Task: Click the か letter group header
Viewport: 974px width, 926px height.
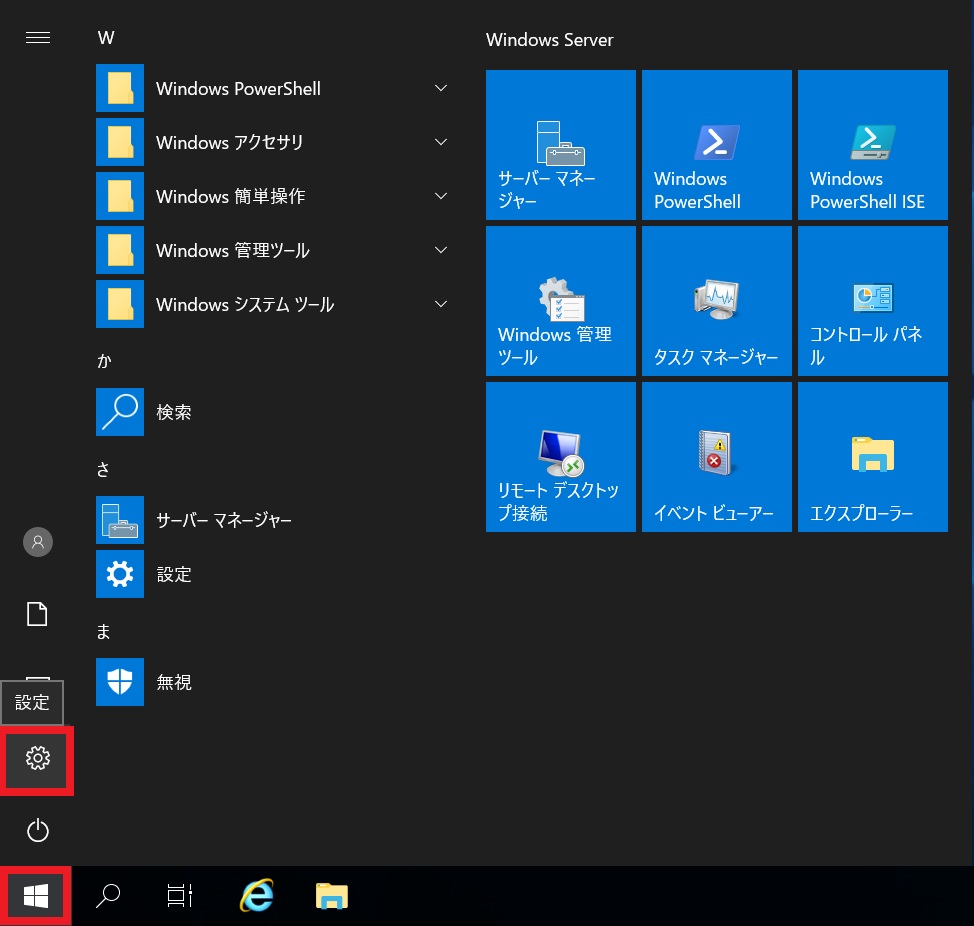Action: coord(104,361)
